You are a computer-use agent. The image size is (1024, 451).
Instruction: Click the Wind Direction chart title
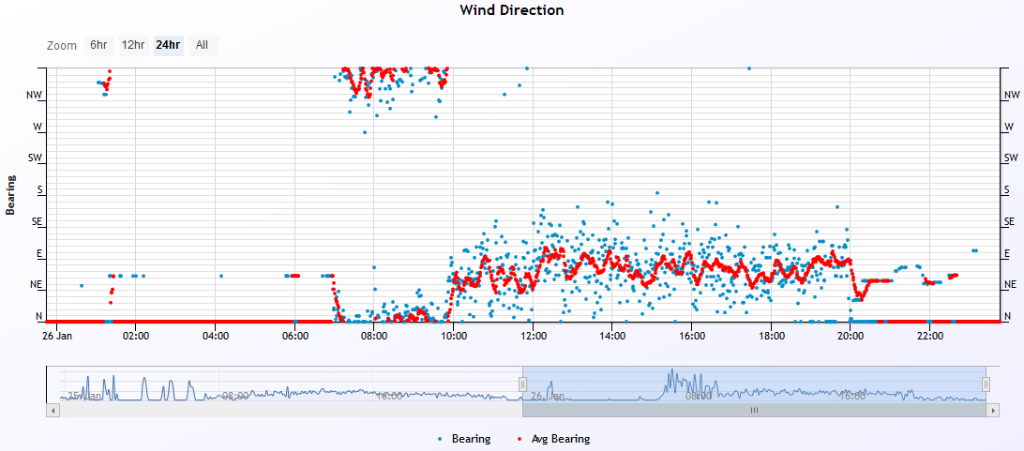pos(511,10)
